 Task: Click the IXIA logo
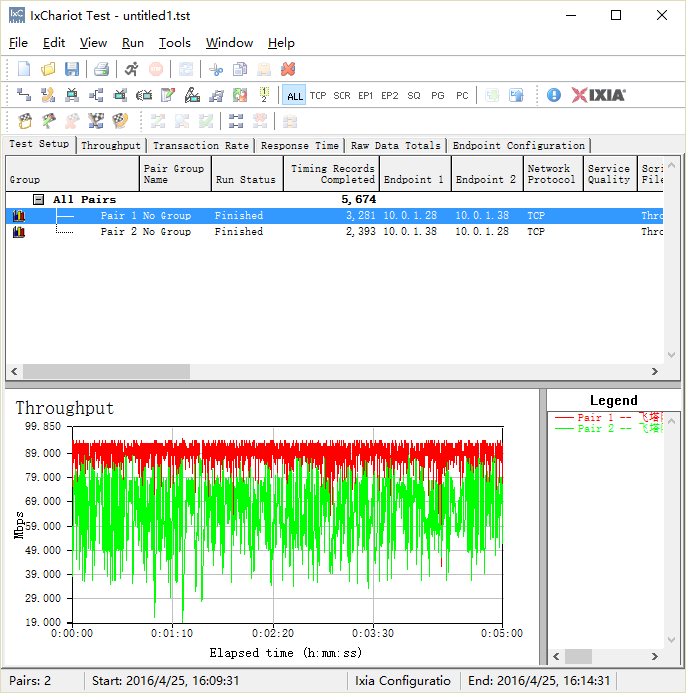pos(598,95)
